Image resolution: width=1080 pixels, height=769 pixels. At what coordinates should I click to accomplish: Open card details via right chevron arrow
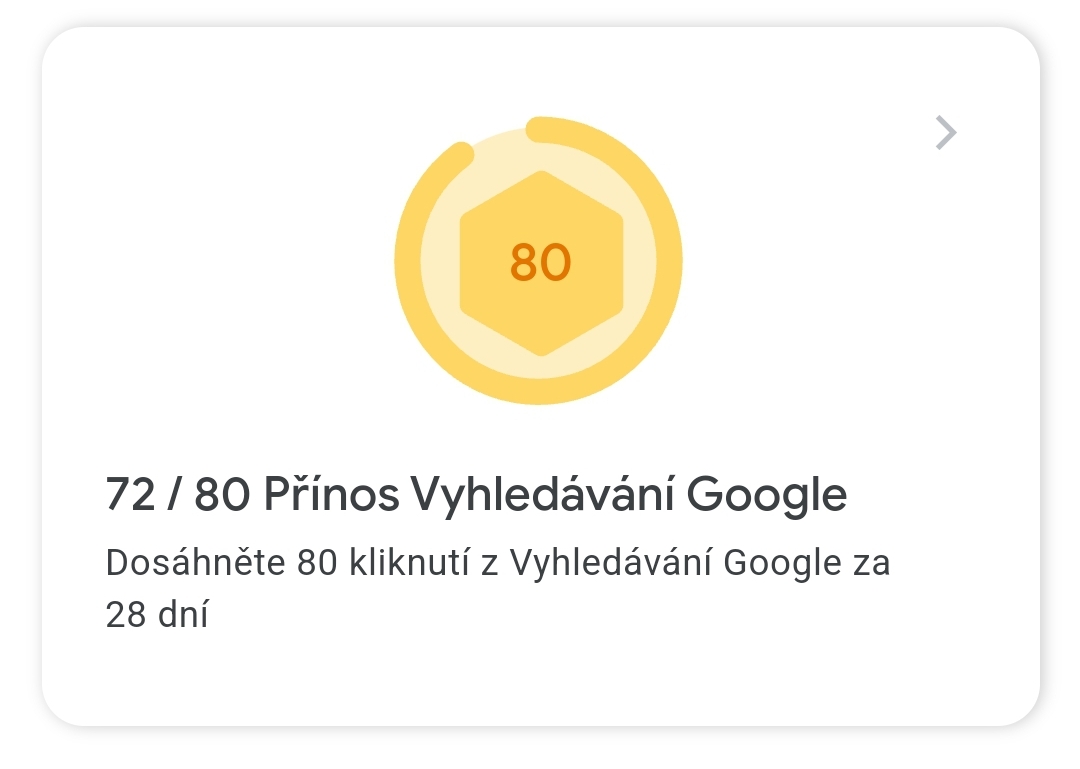[x=946, y=132]
